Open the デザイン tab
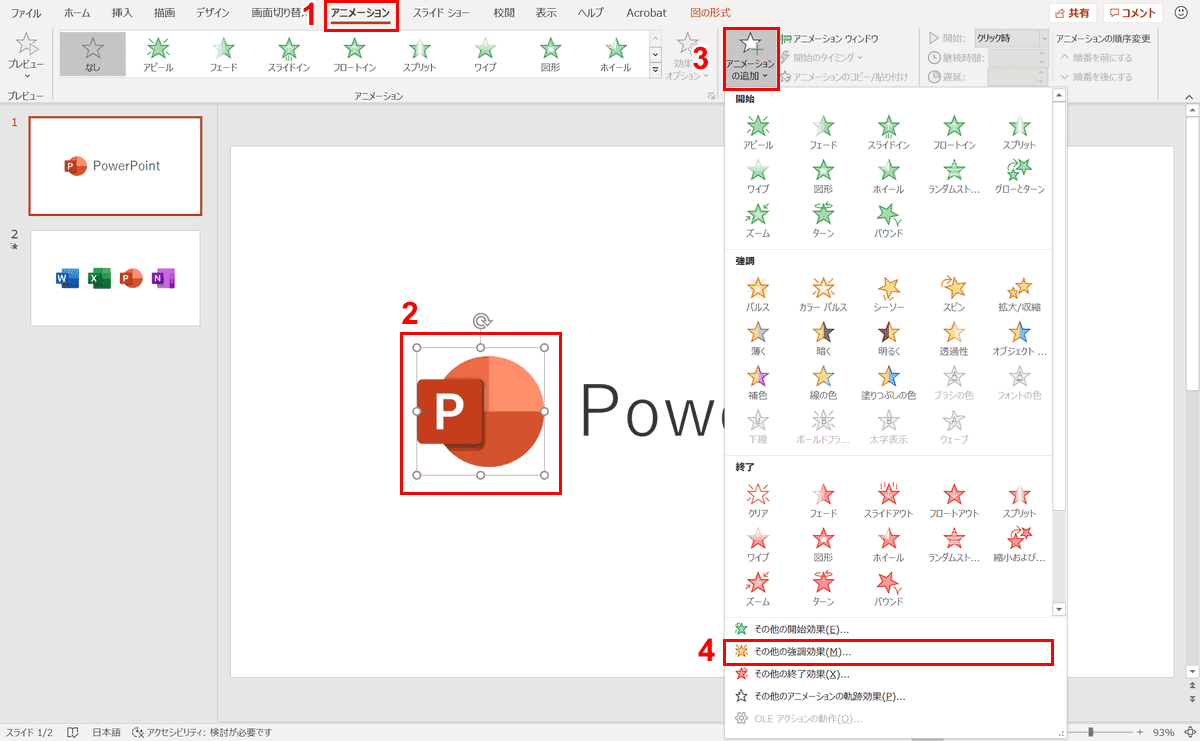This screenshot has width=1200, height=741. [x=212, y=14]
